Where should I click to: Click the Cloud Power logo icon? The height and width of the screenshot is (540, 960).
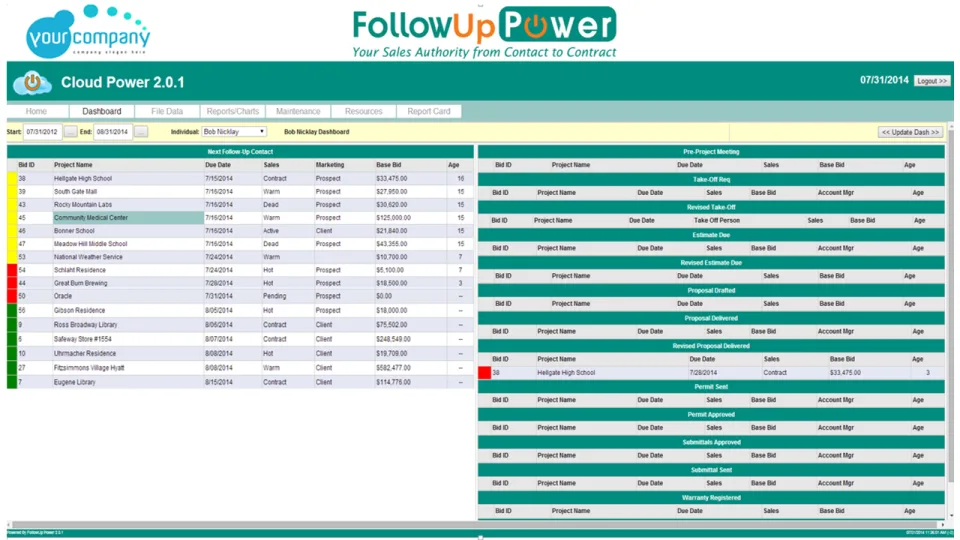click(x=32, y=83)
